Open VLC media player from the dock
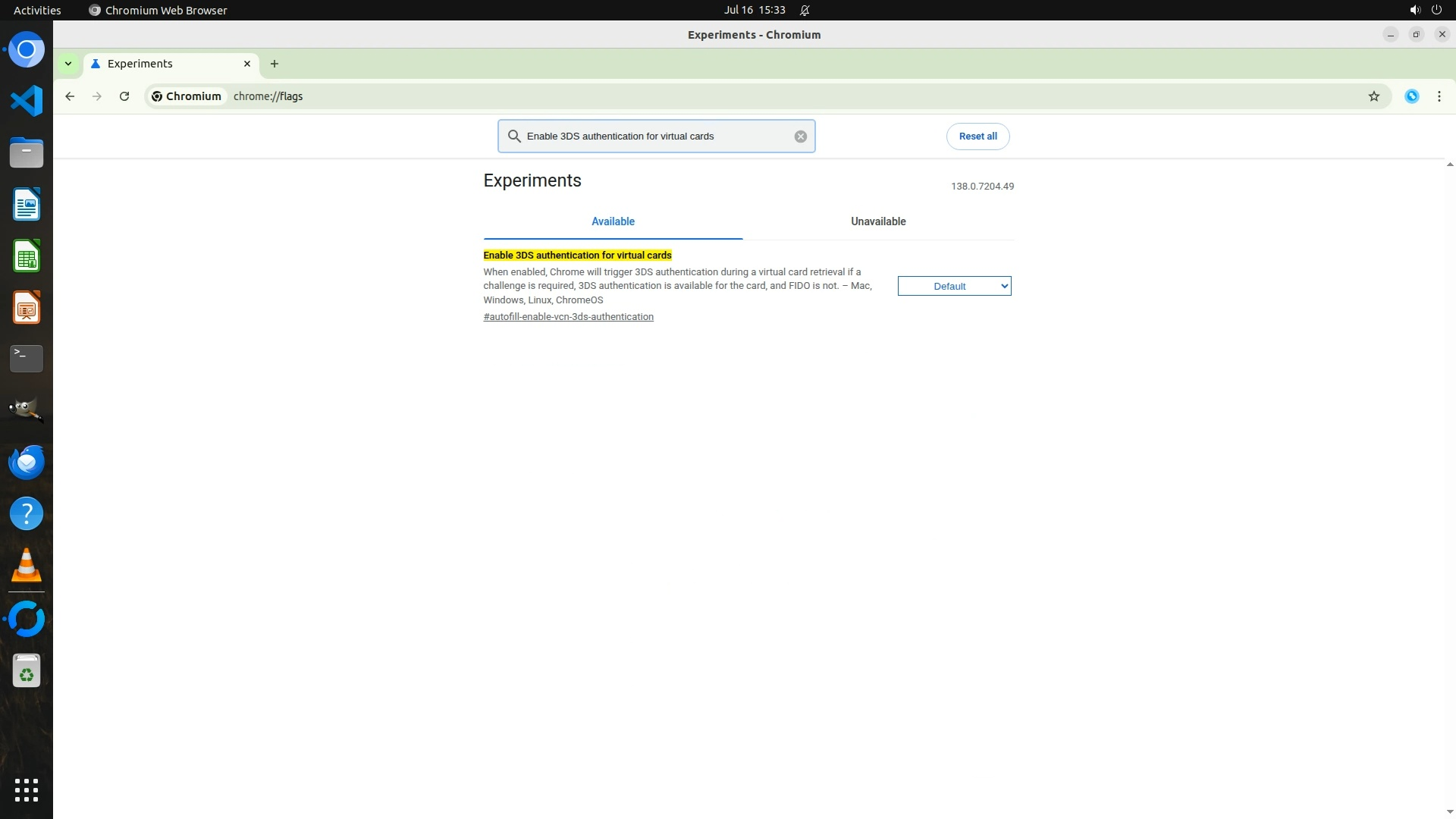 tap(27, 566)
